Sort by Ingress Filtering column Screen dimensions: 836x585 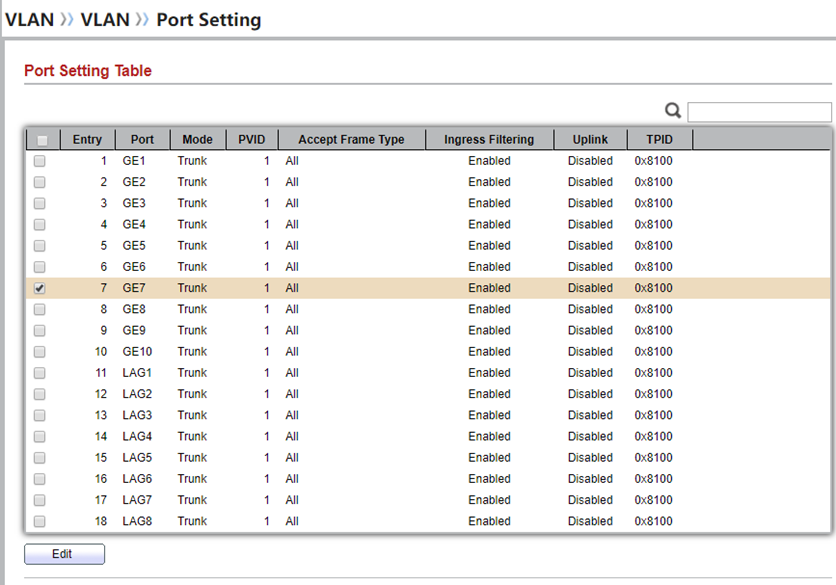click(x=489, y=140)
